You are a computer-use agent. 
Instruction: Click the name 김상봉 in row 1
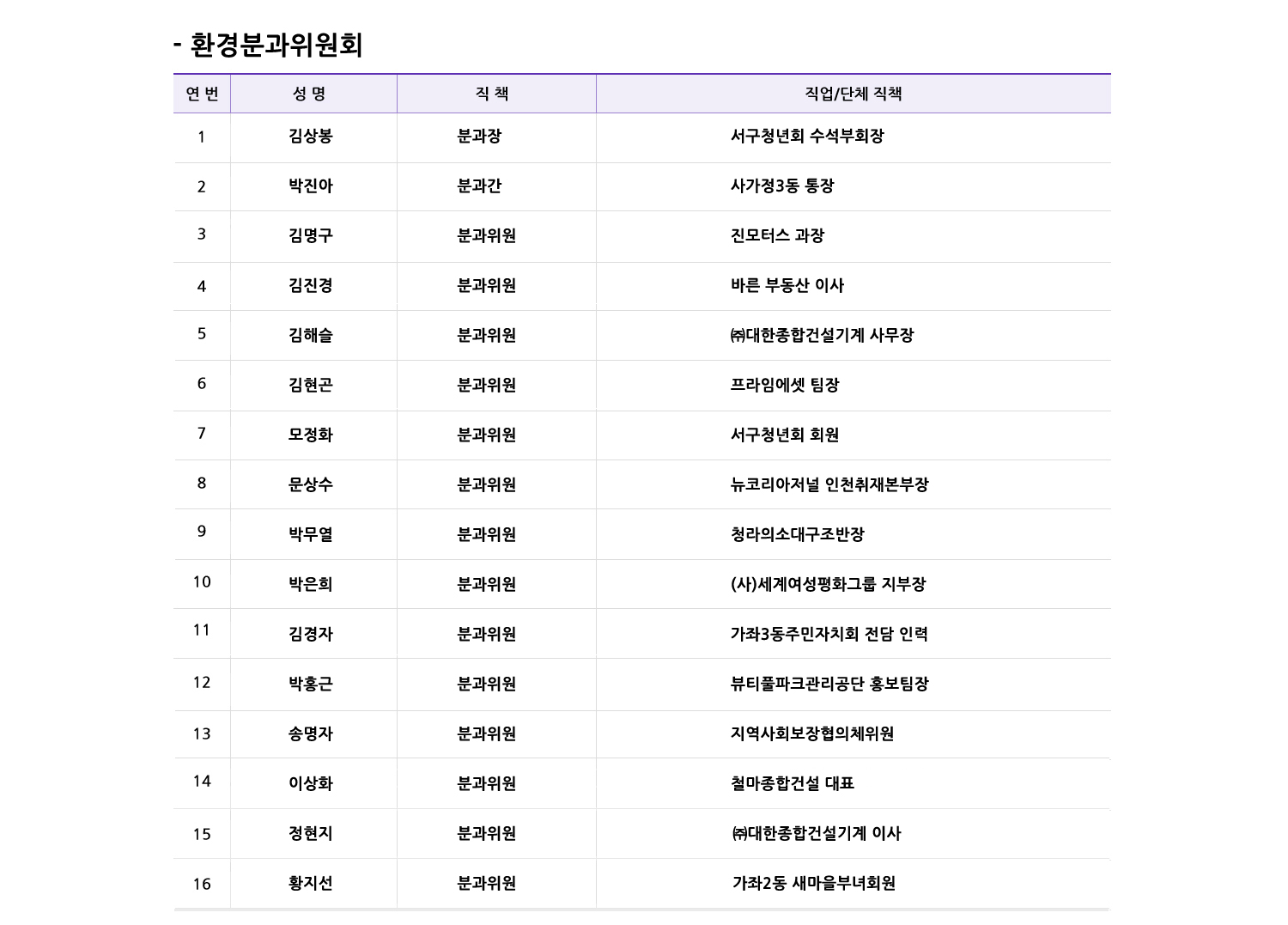[310, 136]
